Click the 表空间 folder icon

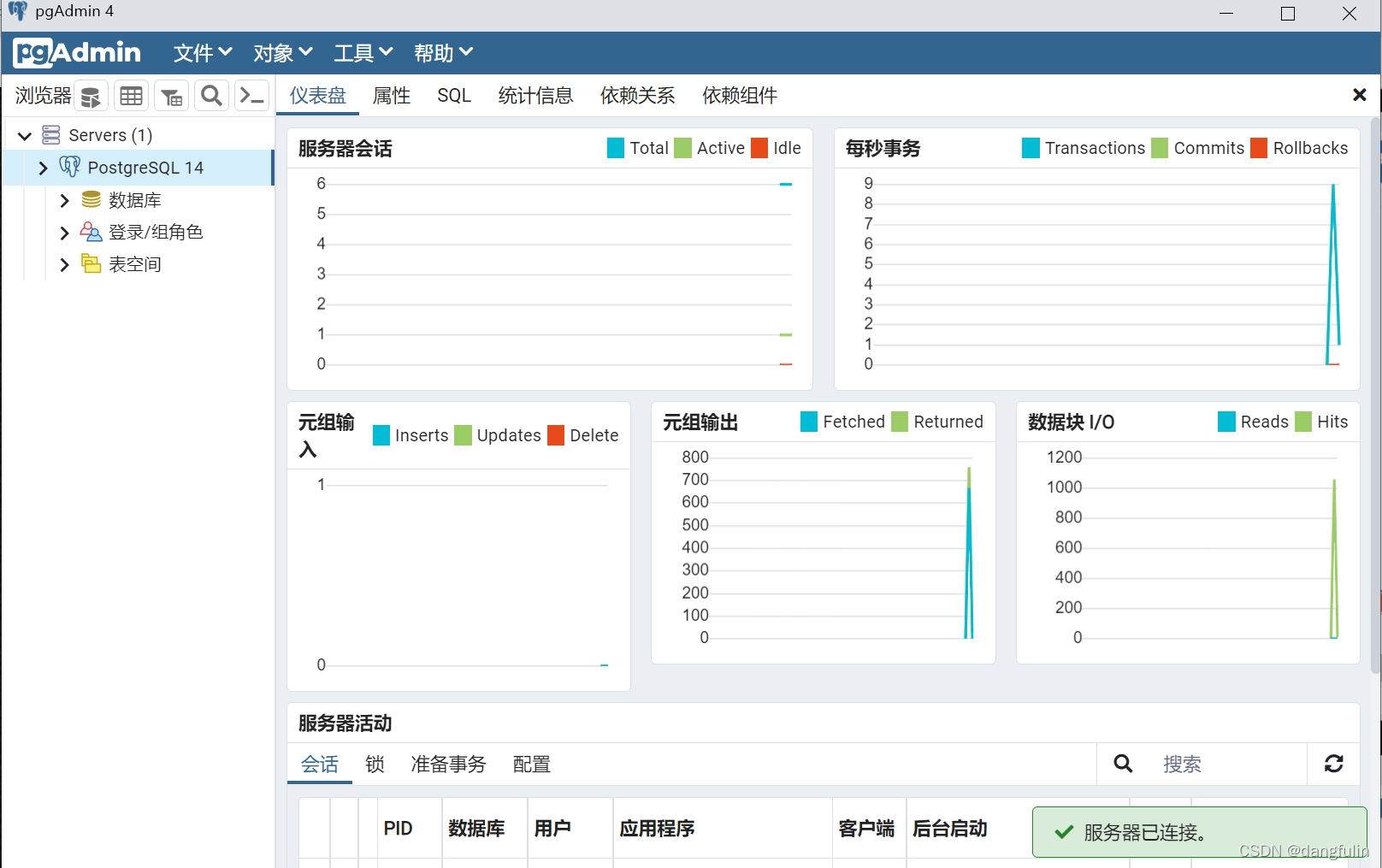pyautogui.click(x=91, y=263)
